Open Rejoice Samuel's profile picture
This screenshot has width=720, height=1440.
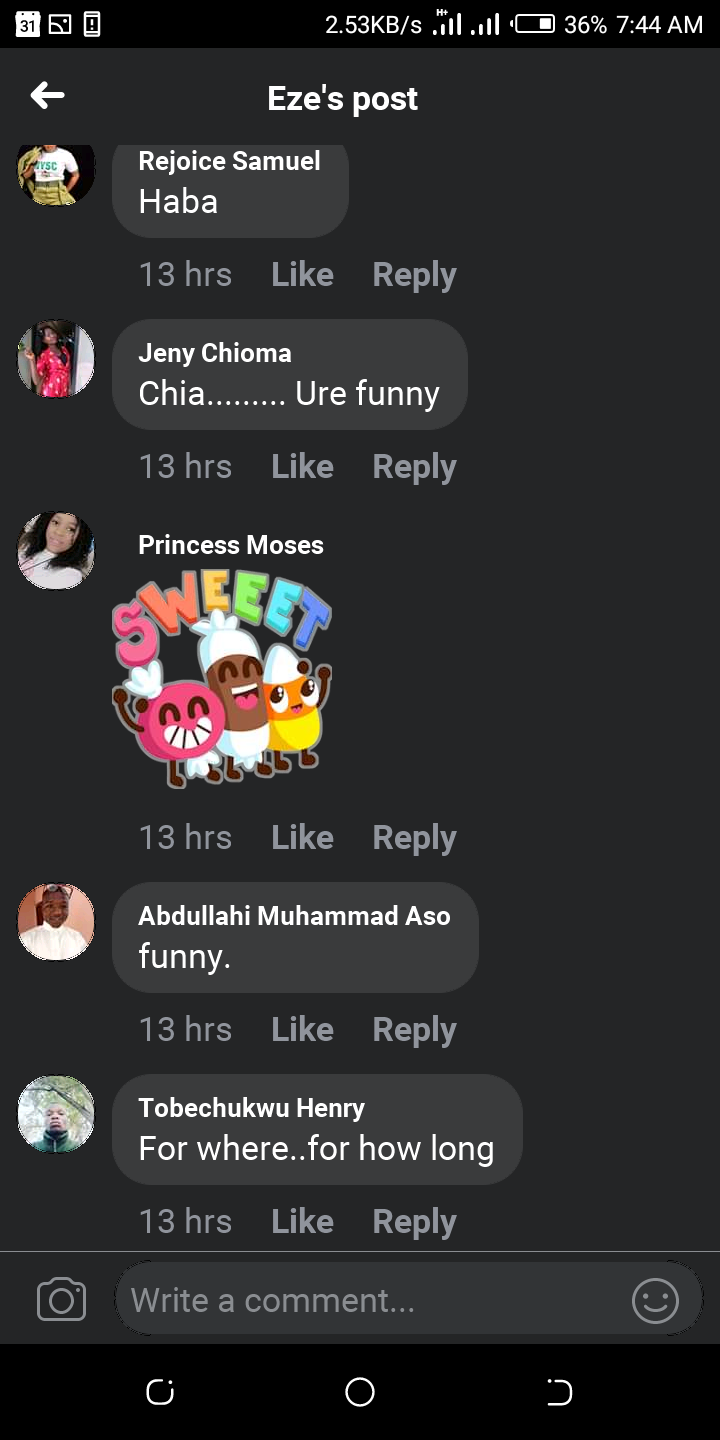(56, 172)
